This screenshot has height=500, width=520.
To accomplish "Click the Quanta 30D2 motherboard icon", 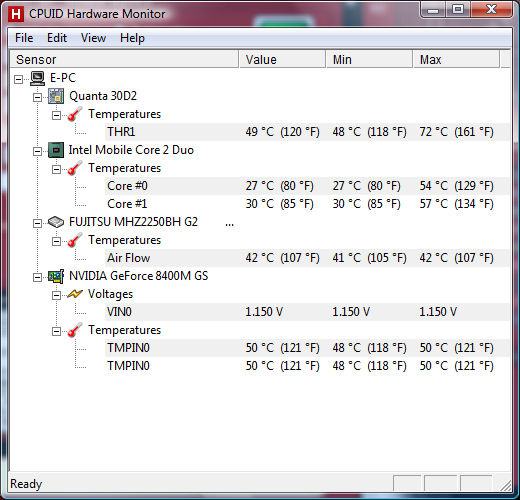I will pos(56,96).
